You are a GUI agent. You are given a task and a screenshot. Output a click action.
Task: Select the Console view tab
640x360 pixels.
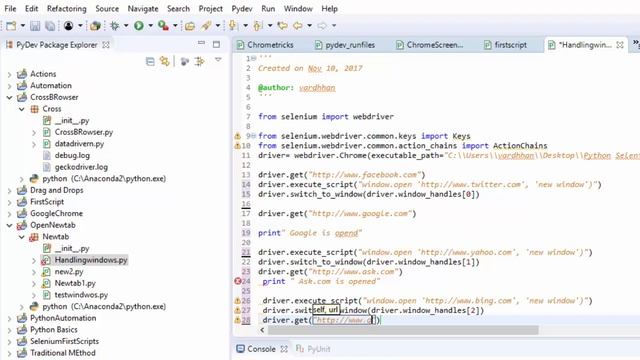click(262, 349)
